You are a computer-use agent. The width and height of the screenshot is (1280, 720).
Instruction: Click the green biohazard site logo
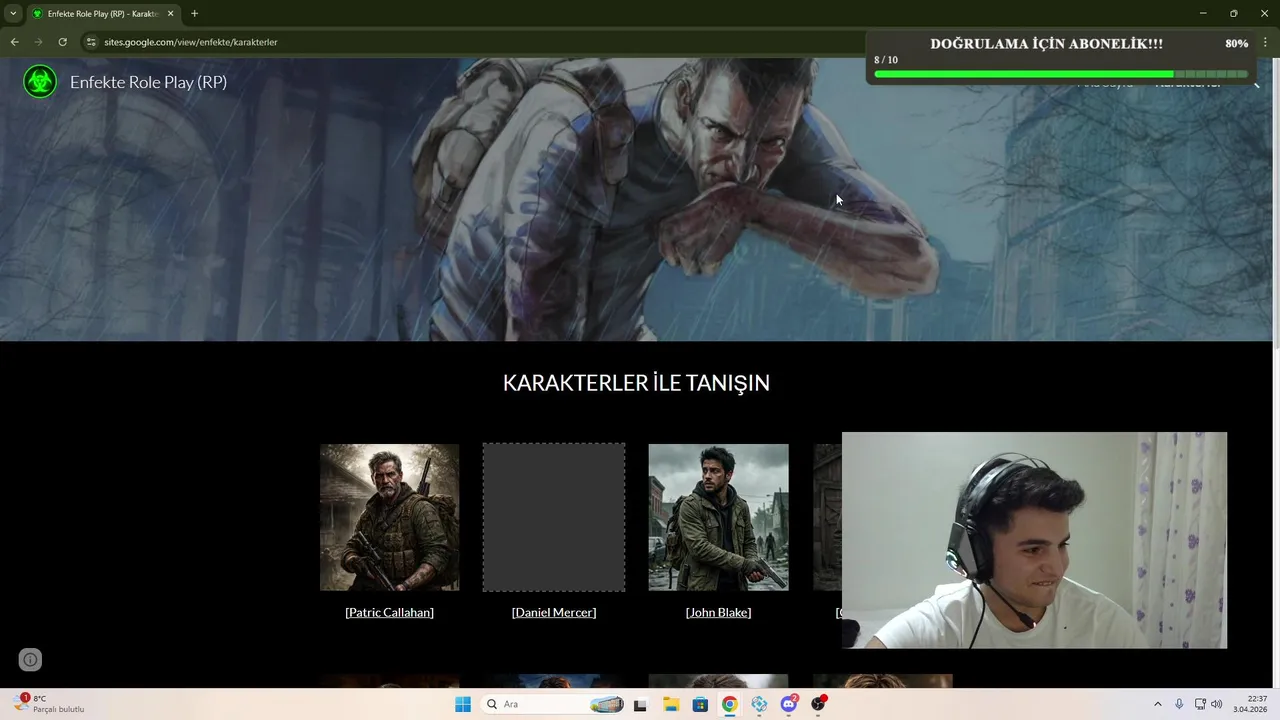40,82
